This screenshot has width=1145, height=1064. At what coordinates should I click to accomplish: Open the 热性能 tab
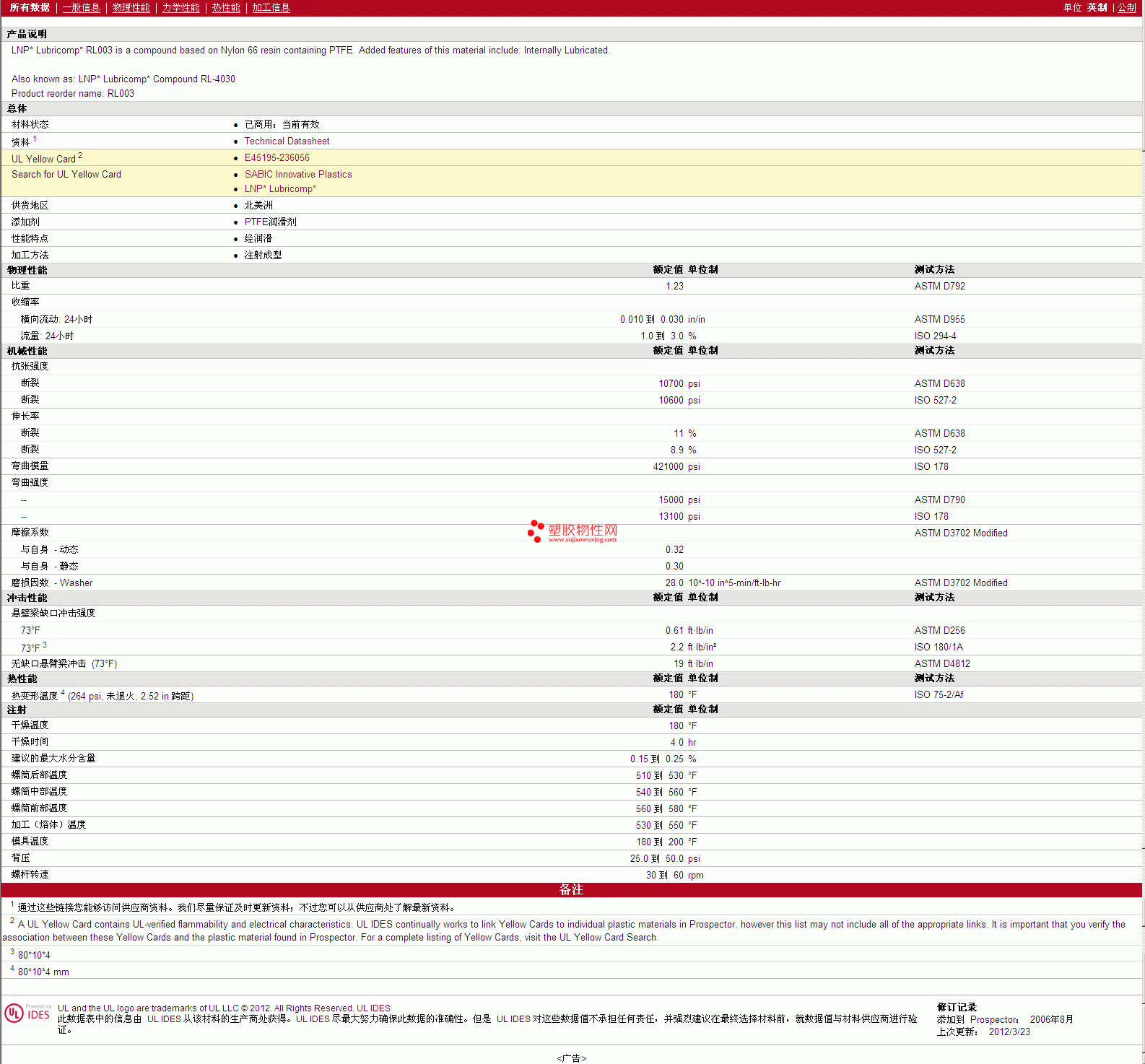(x=226, y=7)
